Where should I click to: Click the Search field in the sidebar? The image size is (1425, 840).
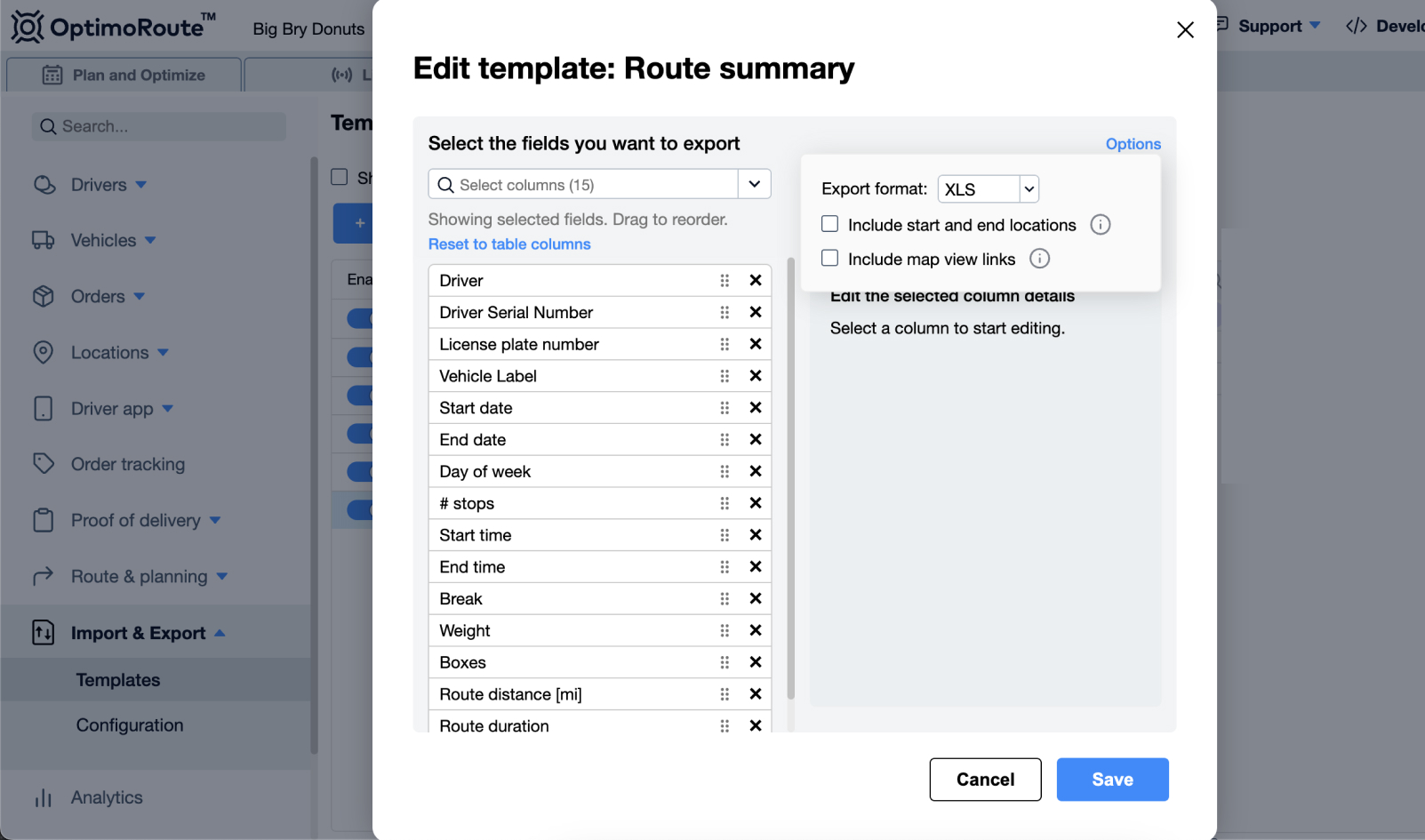pos(157,126)
